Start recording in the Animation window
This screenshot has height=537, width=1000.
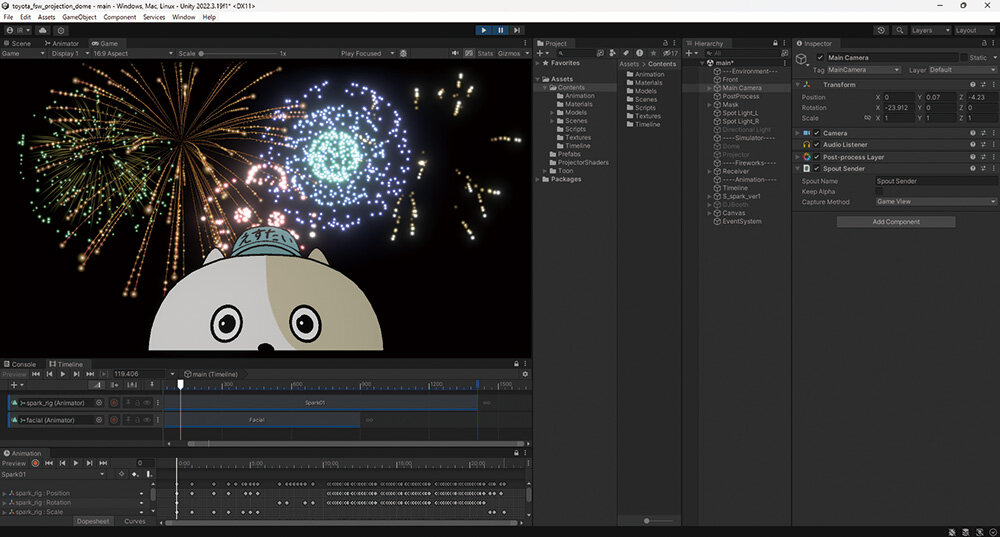[36, 463]
